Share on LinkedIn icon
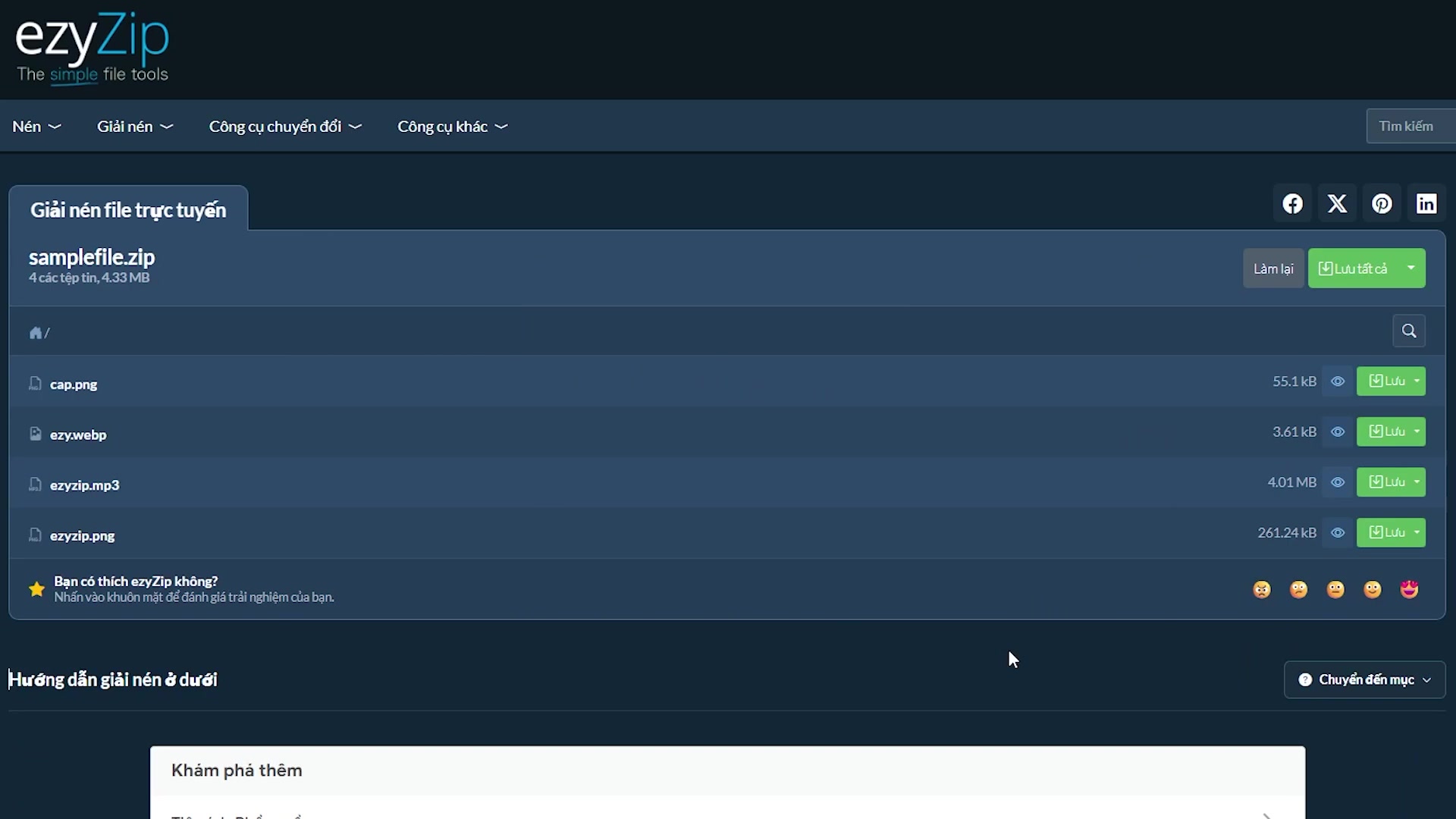 click(1426, 204)
